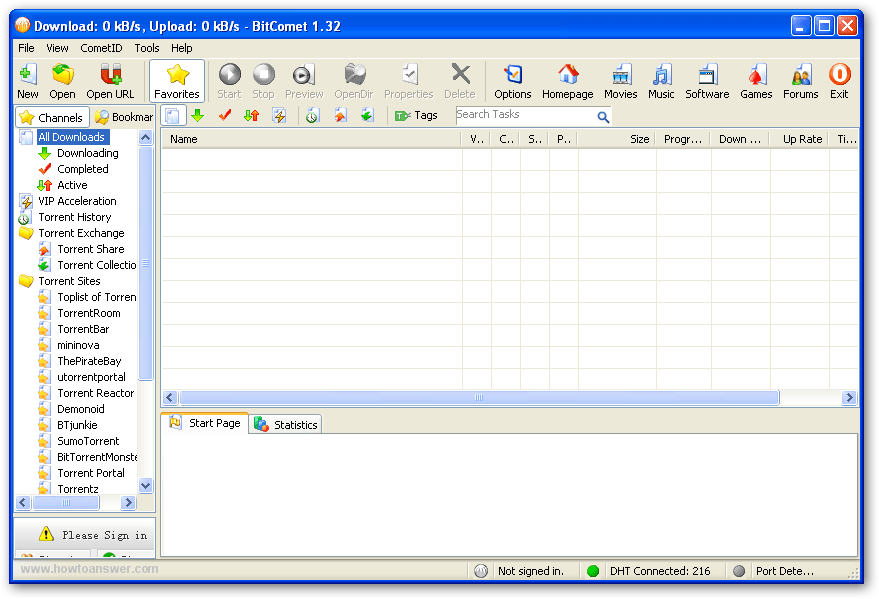Switch to the Statistics tab

[285, 425]
